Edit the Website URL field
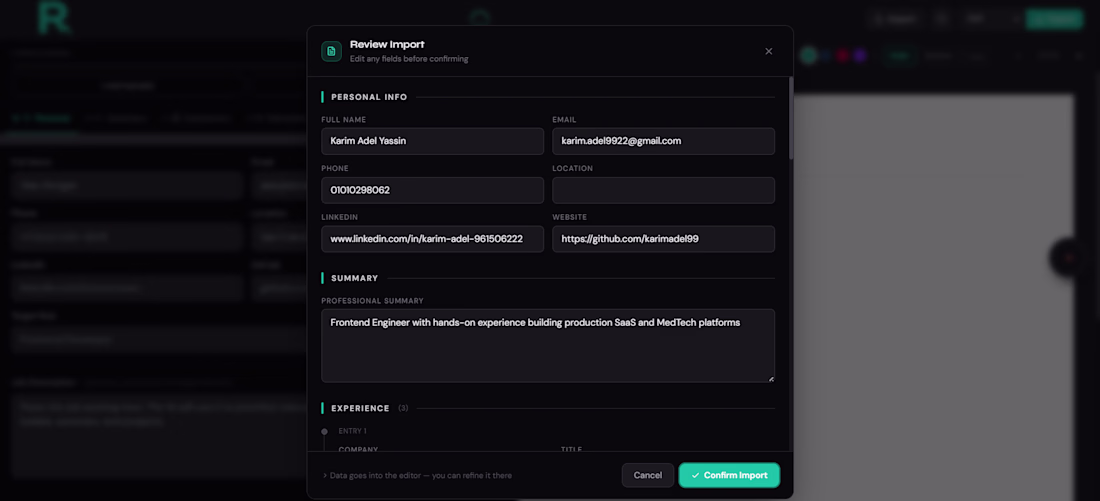The width and height of the screenshot is (1100, 501). click(663, 239)
